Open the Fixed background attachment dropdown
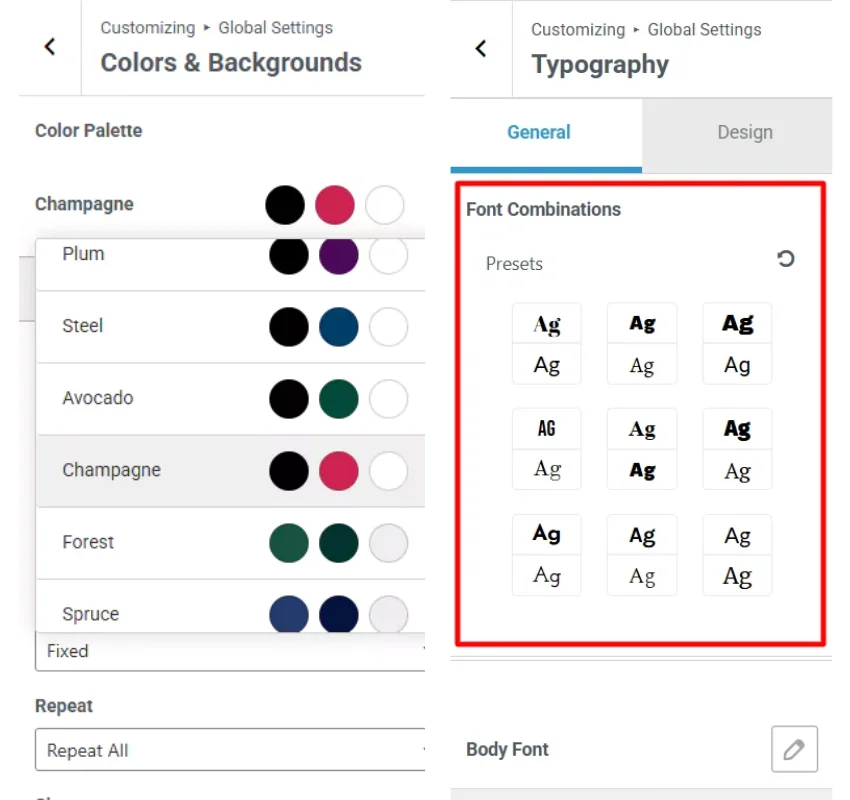Image resolution: width=850 pixels, height=800 pixels. click(230, 651)
